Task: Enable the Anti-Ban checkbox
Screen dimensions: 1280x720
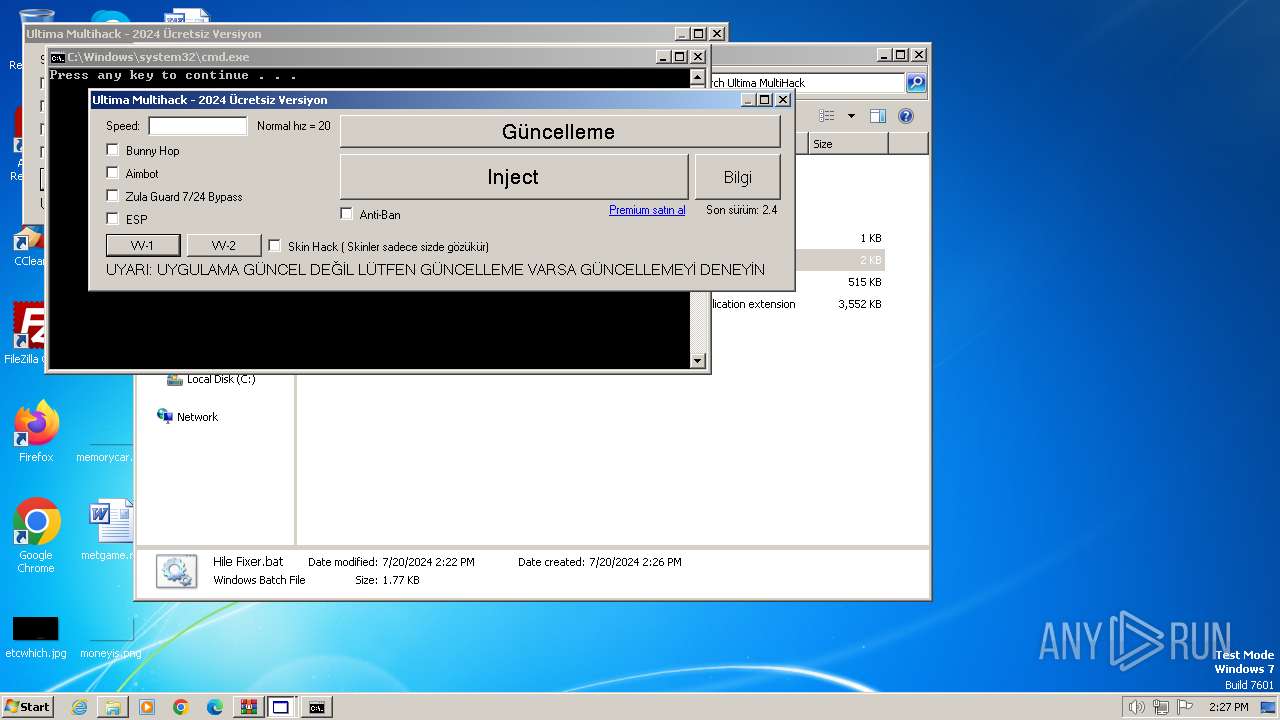Action: coord(347,214)
